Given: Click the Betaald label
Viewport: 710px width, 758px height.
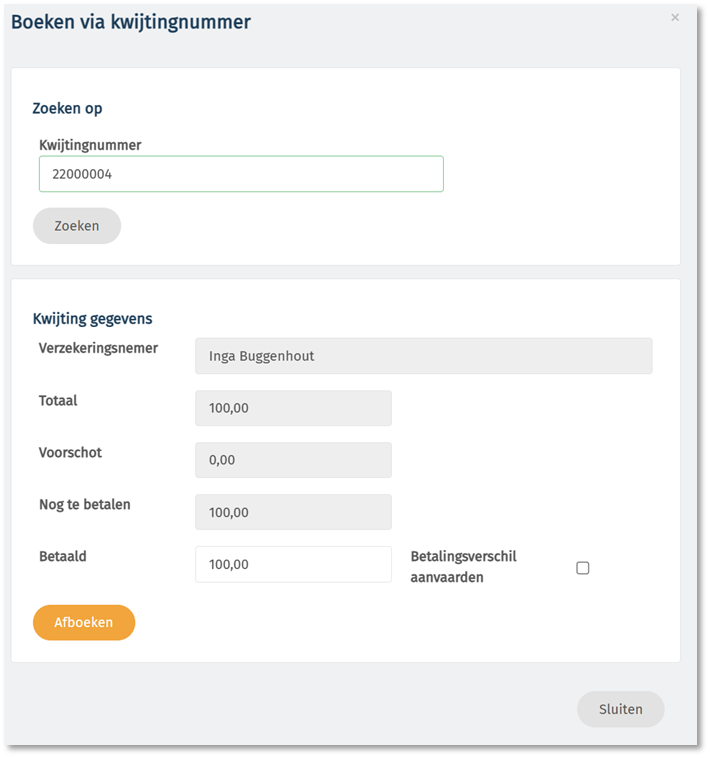Looking at the screenshot, I should tap(63, 556).
